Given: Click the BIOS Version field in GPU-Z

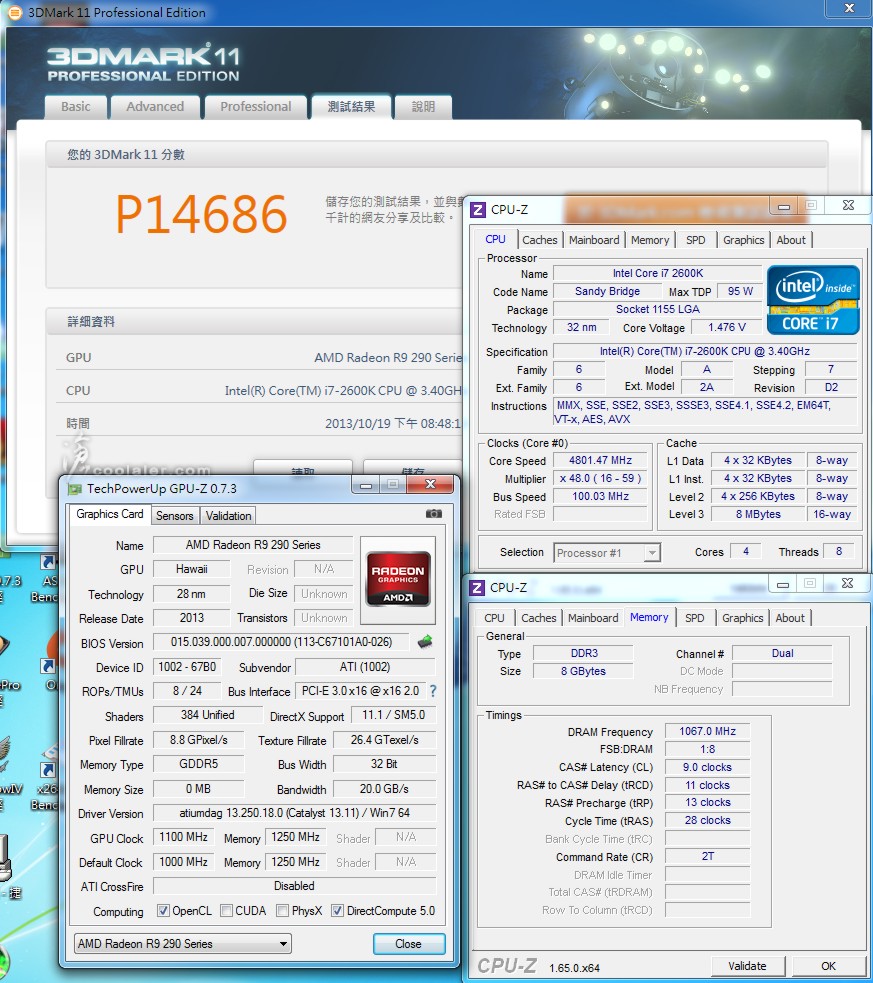Looking at the screenshot, I should click(x=281, y=642).
